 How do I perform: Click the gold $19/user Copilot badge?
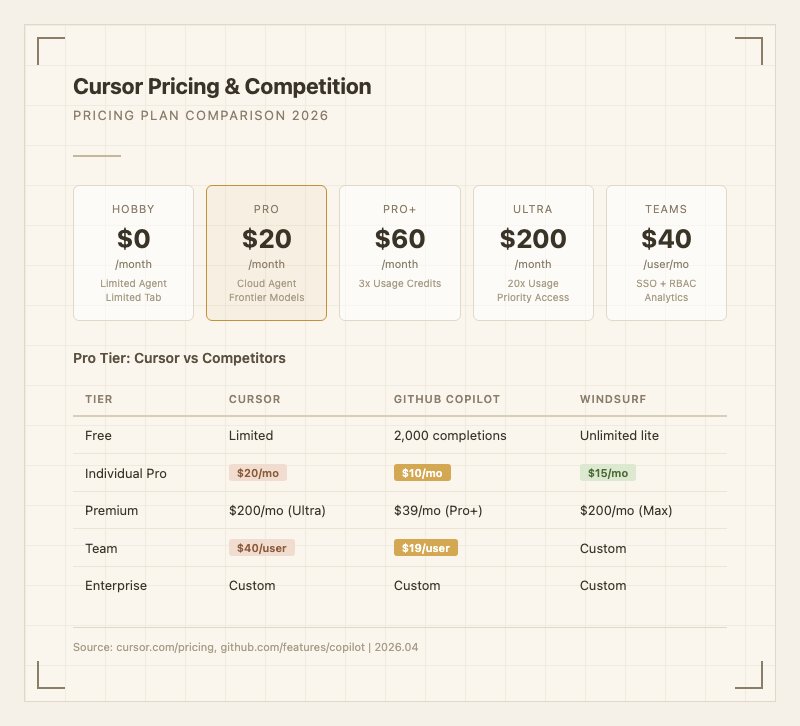tap(426, 548)
